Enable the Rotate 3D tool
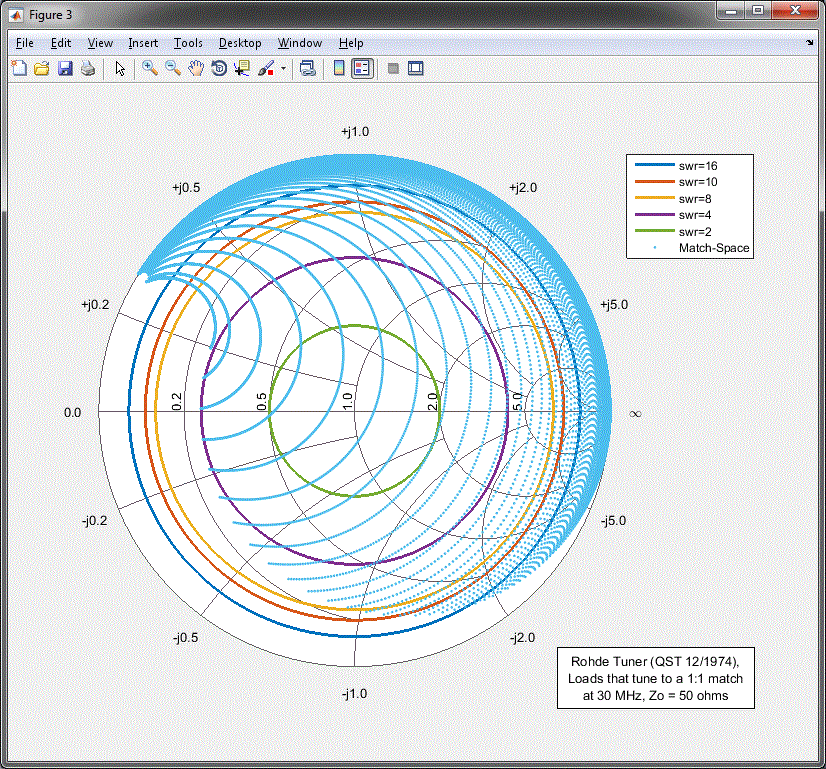The width and height of the screenshot is (826, 769). pyautogui.click(x=218, y=68)
